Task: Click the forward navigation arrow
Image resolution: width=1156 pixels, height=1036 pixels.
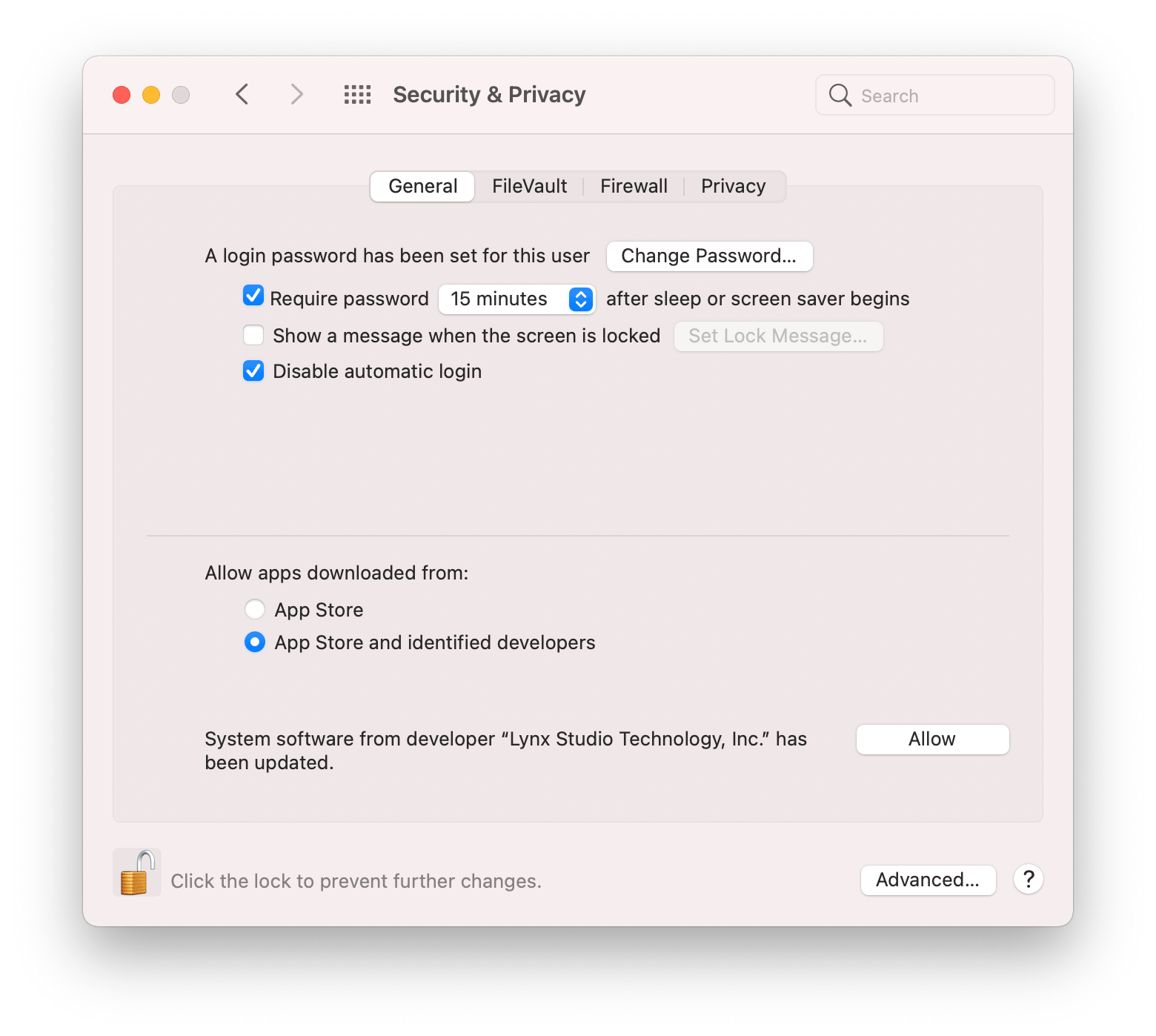Action: 296,95
